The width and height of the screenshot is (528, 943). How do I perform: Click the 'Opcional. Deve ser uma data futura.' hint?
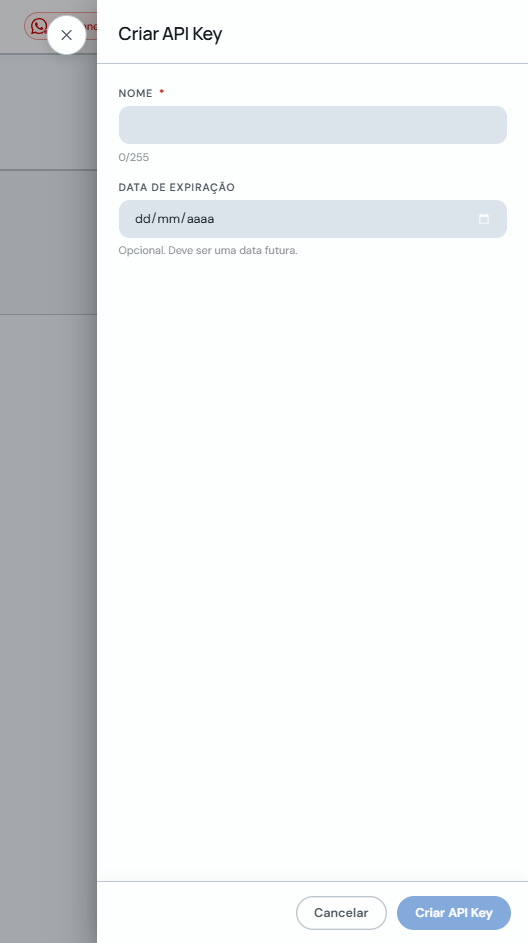208,250
